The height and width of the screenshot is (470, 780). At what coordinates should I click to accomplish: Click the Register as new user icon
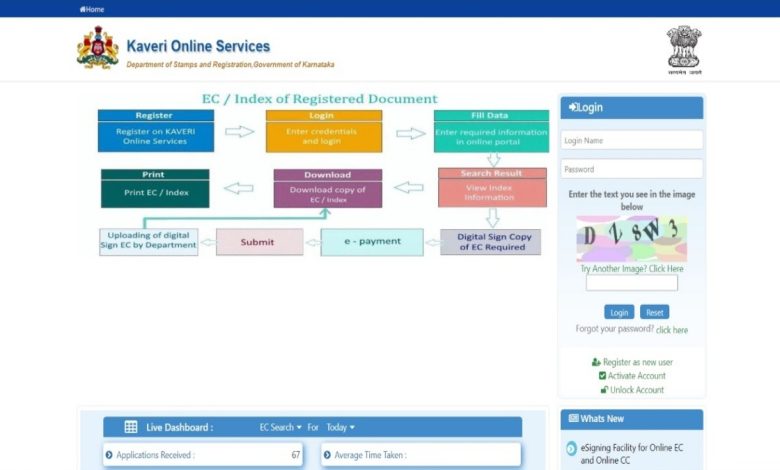pos(596,362)
